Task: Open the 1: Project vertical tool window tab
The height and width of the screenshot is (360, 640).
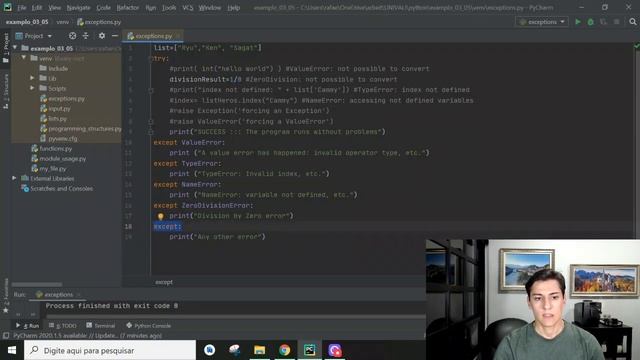Action: (6, 48)
